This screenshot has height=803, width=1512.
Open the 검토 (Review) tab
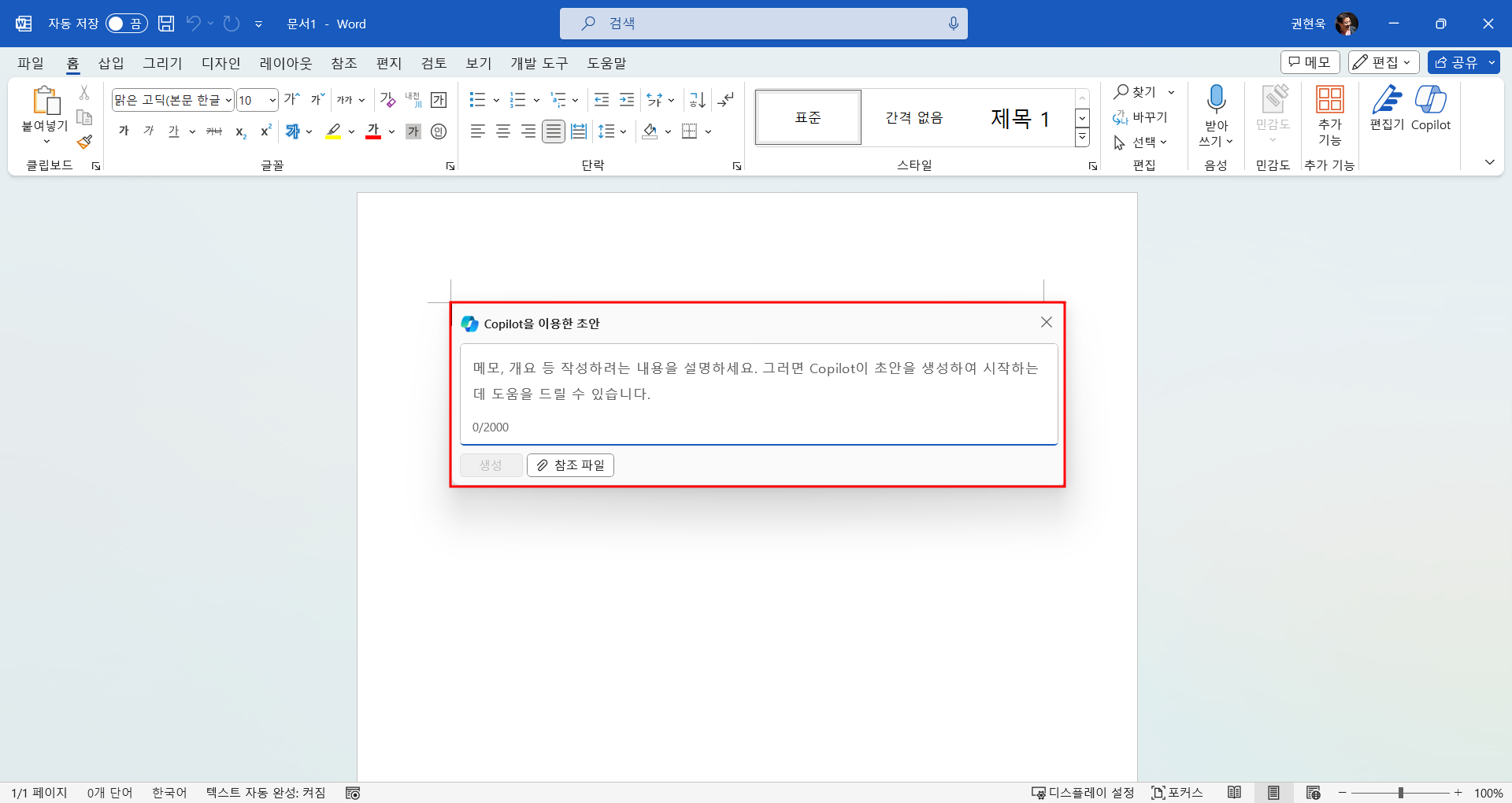(434, 63)
